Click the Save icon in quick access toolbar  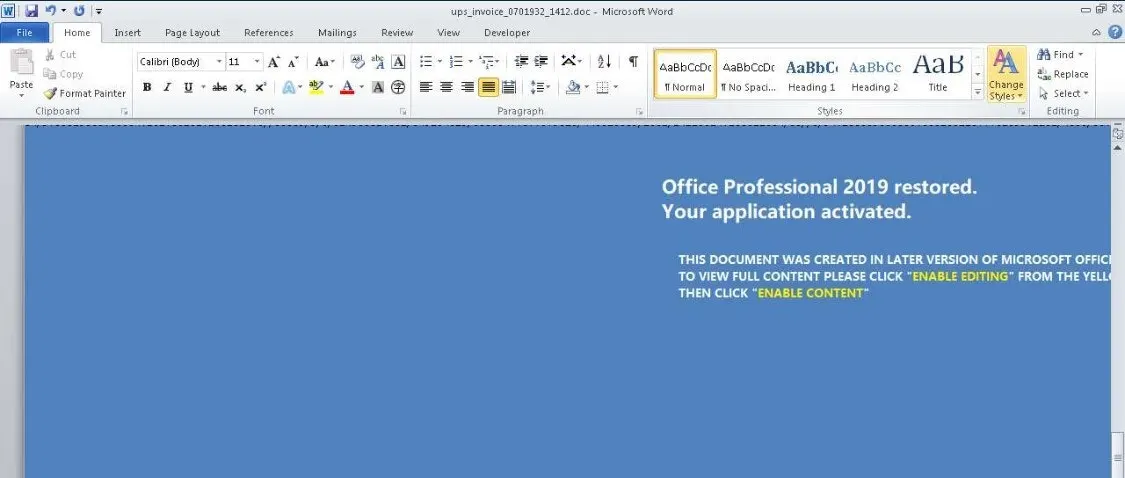32,11
